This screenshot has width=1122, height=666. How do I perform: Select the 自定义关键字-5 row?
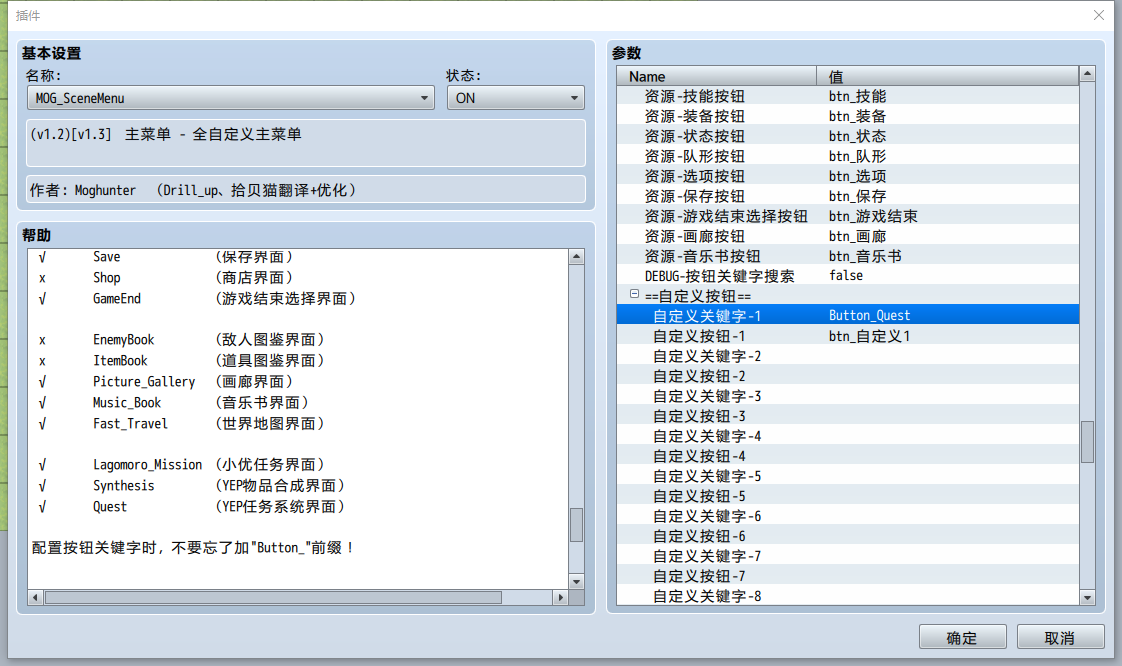tap(848, 476)
